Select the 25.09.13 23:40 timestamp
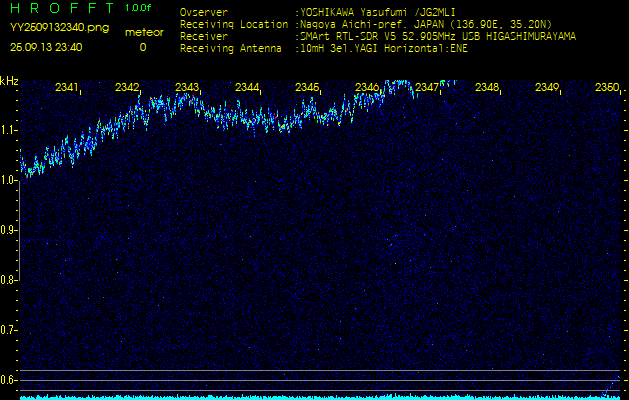 (x=46, y=47)
